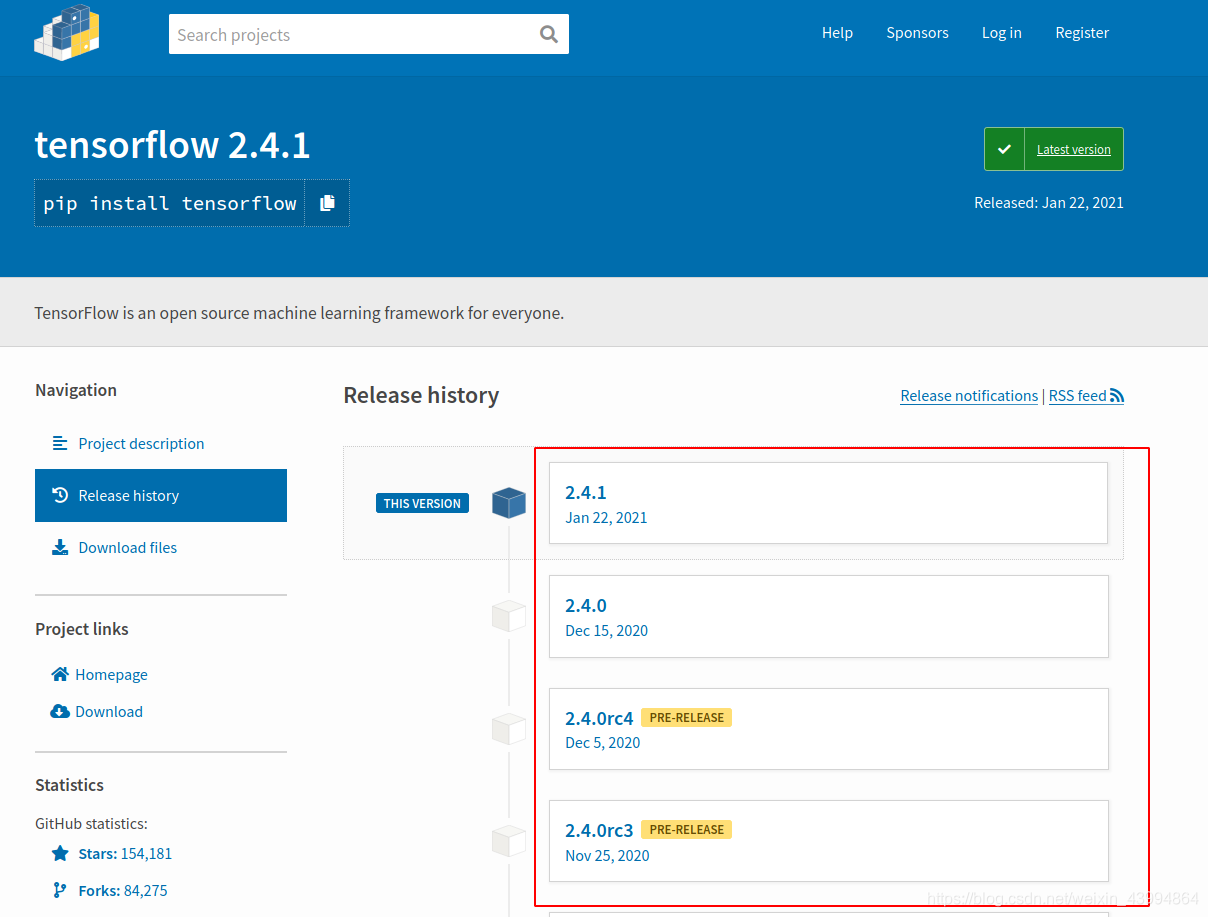Click the white cube beside 2.4.0rc3
The width and height of the screenshot is (1208, 917).
(x=509, y=841)
